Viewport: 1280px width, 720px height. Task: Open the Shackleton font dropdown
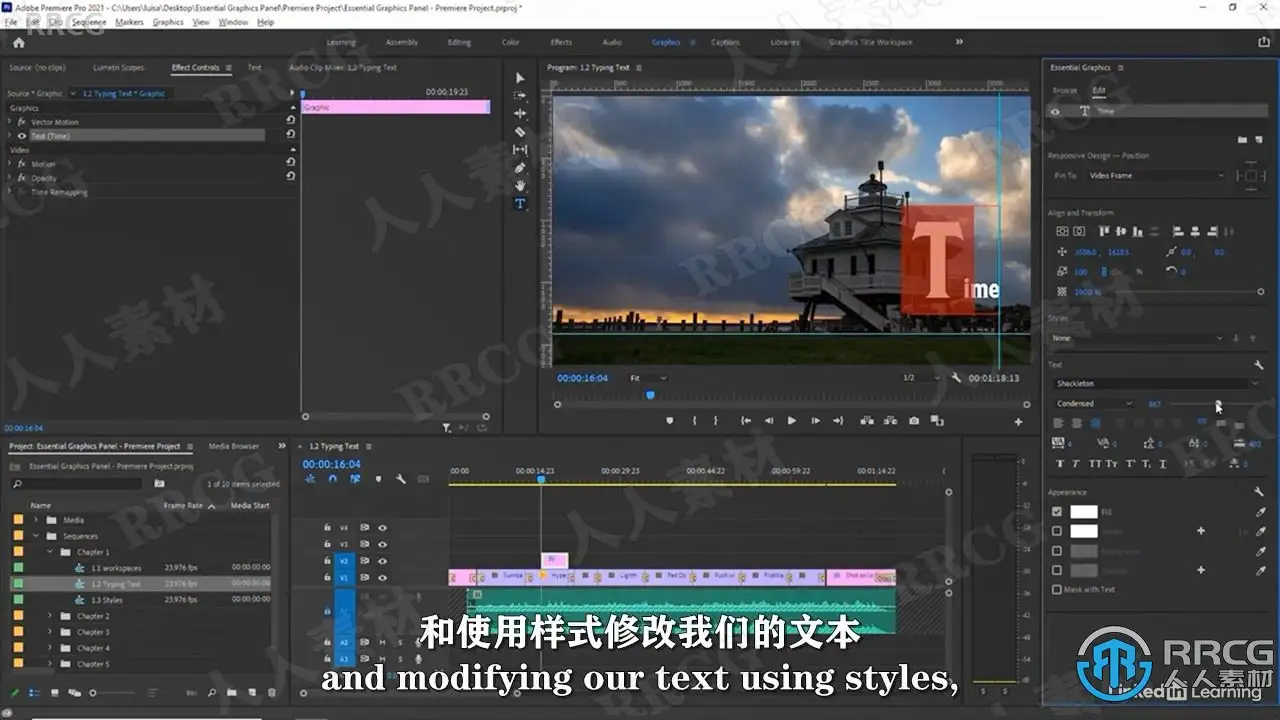coord(1157,383)
